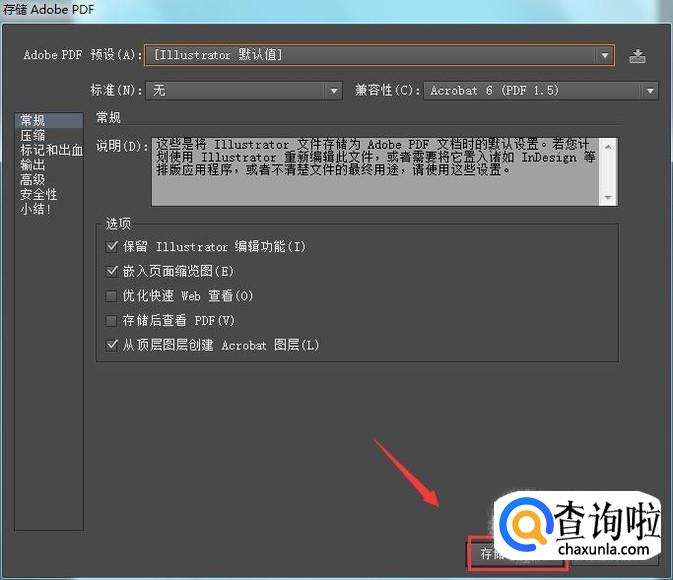Toggle 嵌入页面缩览图 checkbox

click(111, 271)
